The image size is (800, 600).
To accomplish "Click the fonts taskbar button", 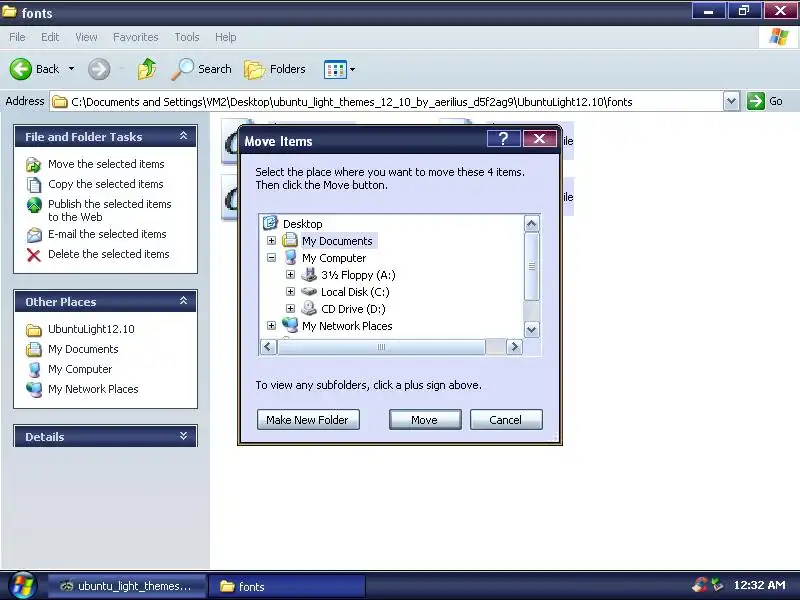I will (x=287, y=586).
